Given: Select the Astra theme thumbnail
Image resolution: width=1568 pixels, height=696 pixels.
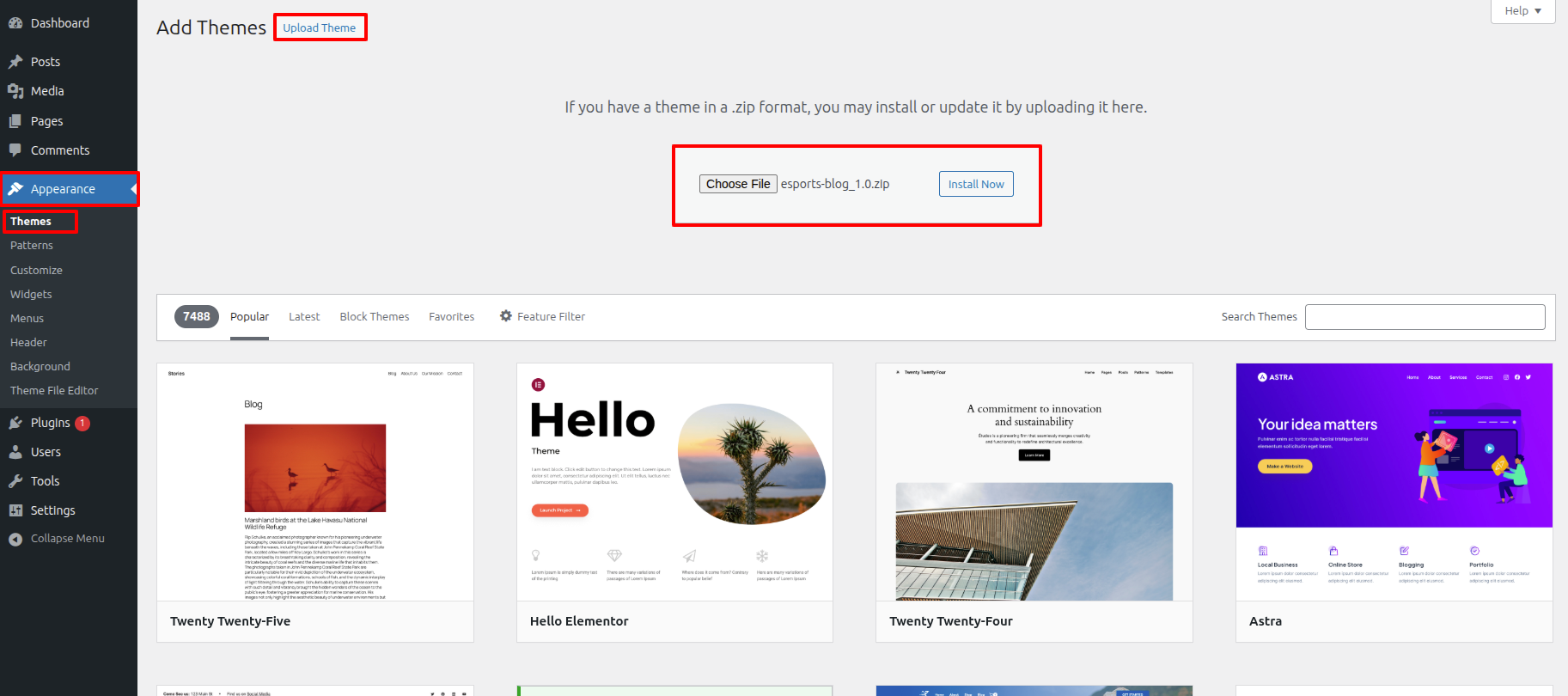Looking at the screenshot, I should (x=1394, y=481).
